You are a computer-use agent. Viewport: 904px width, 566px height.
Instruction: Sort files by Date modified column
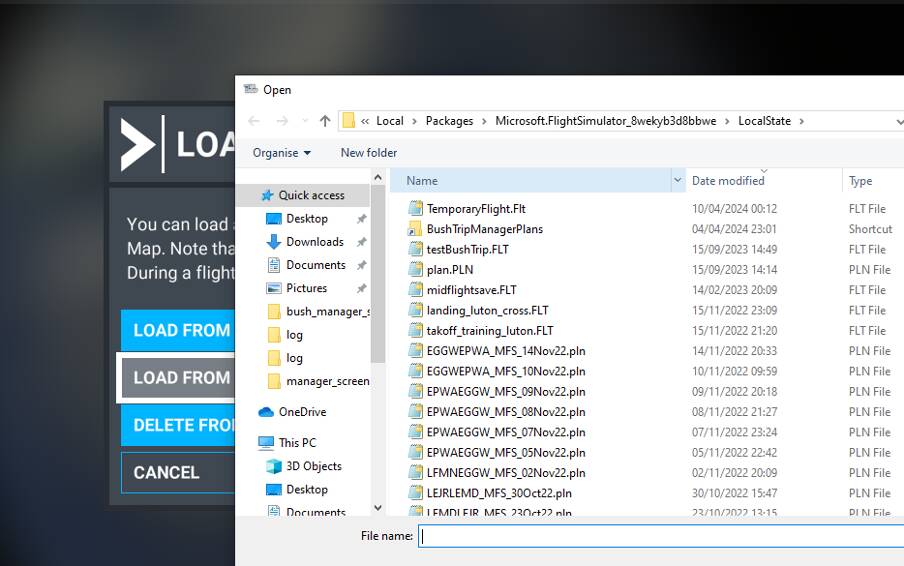point(728,181)
